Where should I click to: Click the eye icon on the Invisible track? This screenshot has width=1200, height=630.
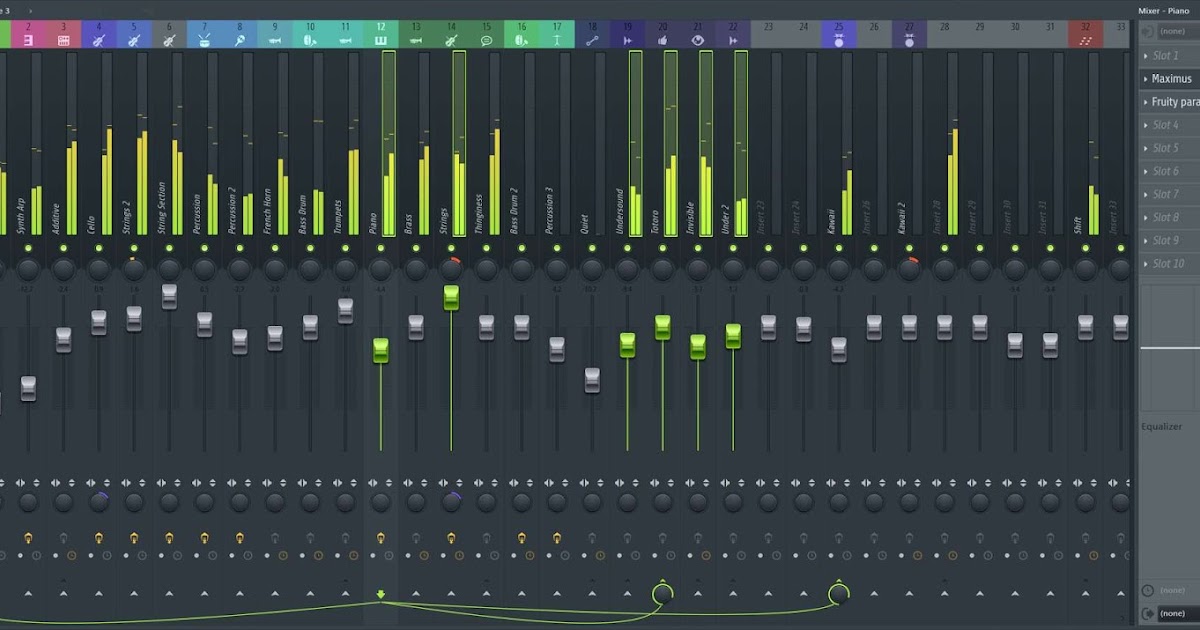(697, 38)
